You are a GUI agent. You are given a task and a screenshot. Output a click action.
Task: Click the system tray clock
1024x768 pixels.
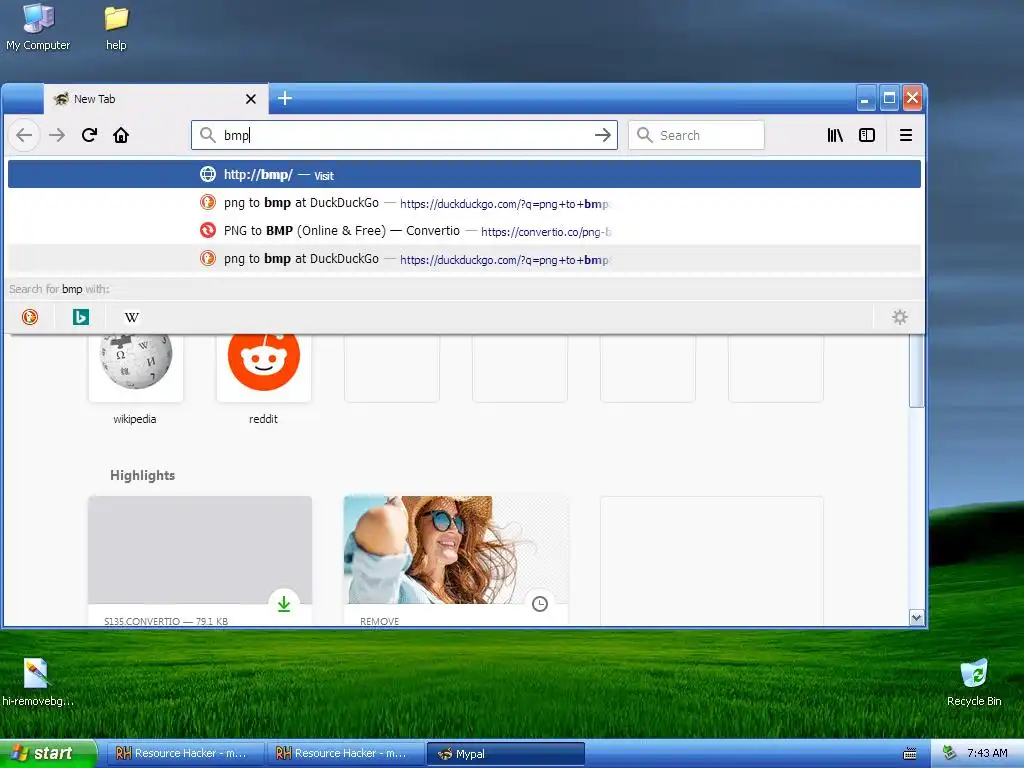pyautogui.click(x=987, y=754)
